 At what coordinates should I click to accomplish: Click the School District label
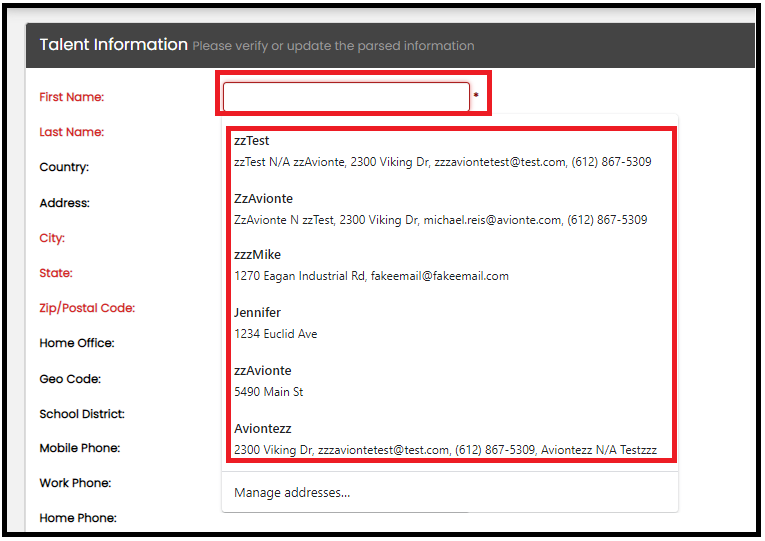82,414
